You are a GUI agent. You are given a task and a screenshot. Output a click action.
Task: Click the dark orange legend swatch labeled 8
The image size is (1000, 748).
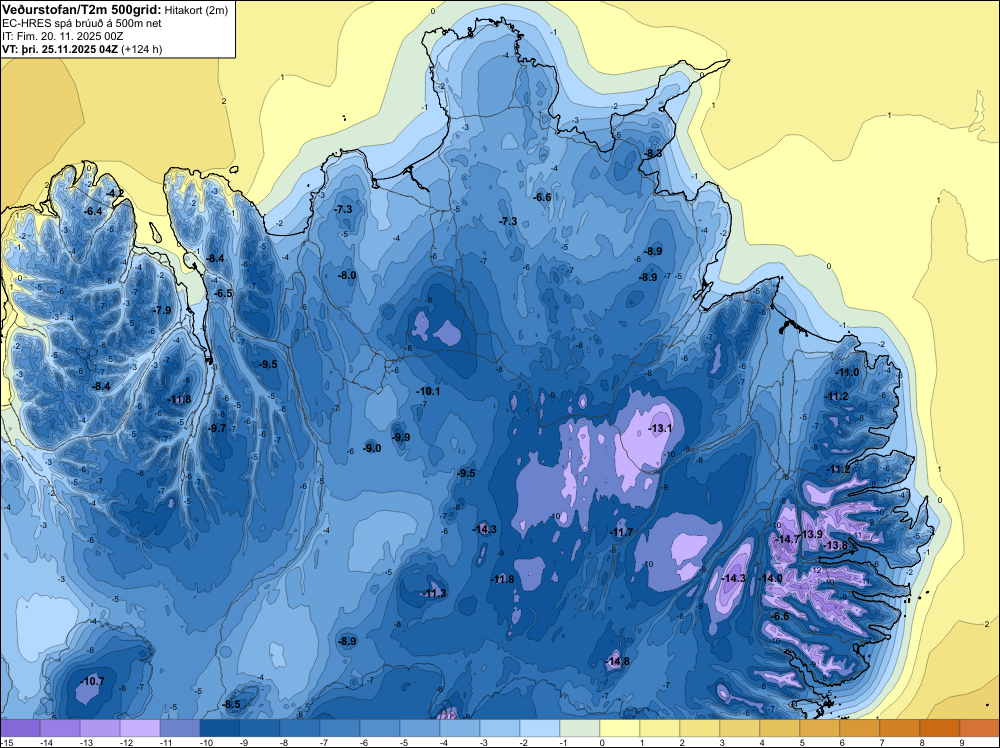point(939,728)
